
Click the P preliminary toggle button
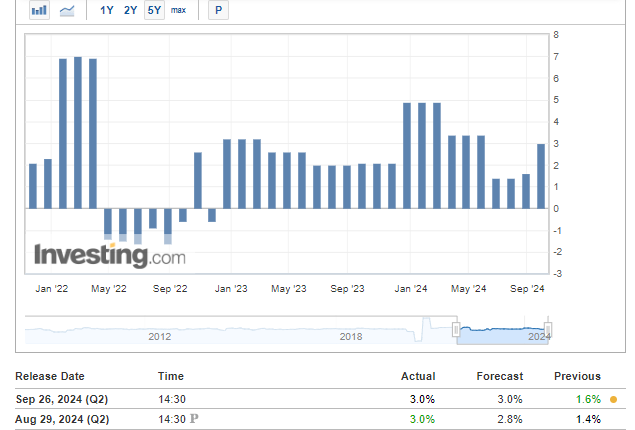pyautogui.click(x=218, y=11)
